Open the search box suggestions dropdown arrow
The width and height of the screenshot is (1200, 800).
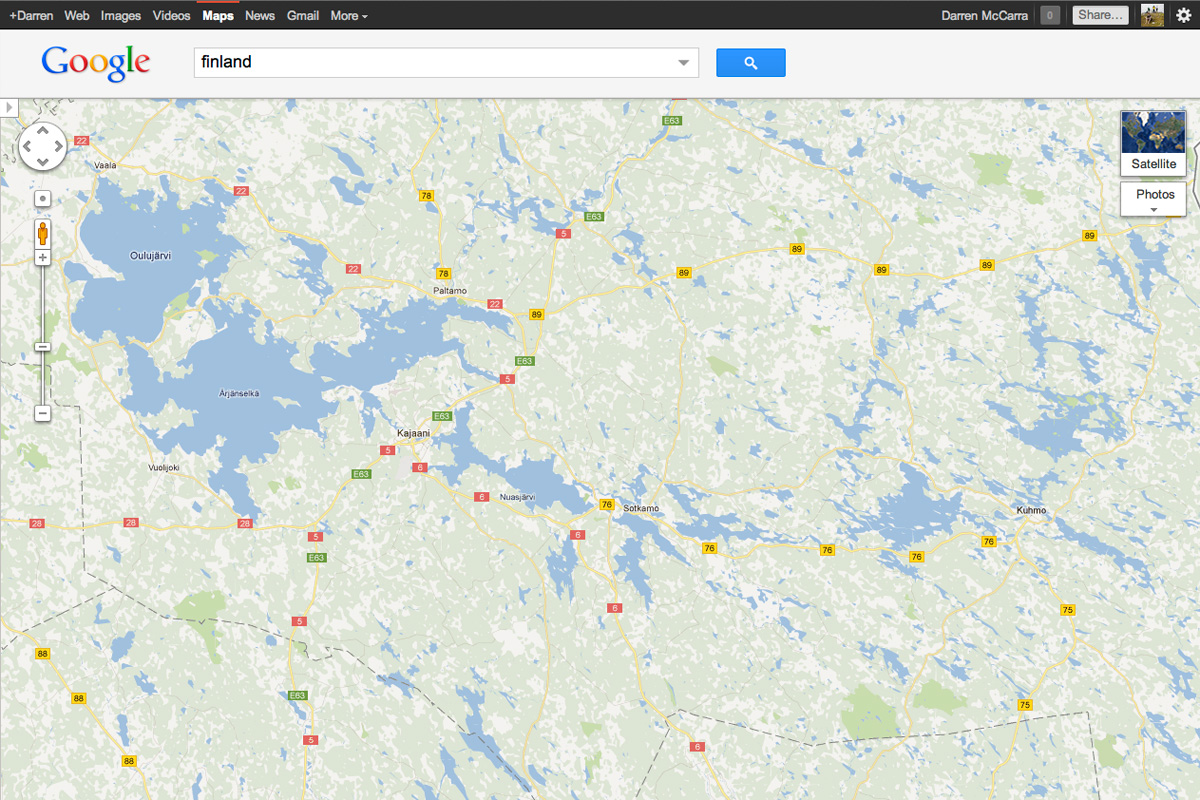click(683, 62)
